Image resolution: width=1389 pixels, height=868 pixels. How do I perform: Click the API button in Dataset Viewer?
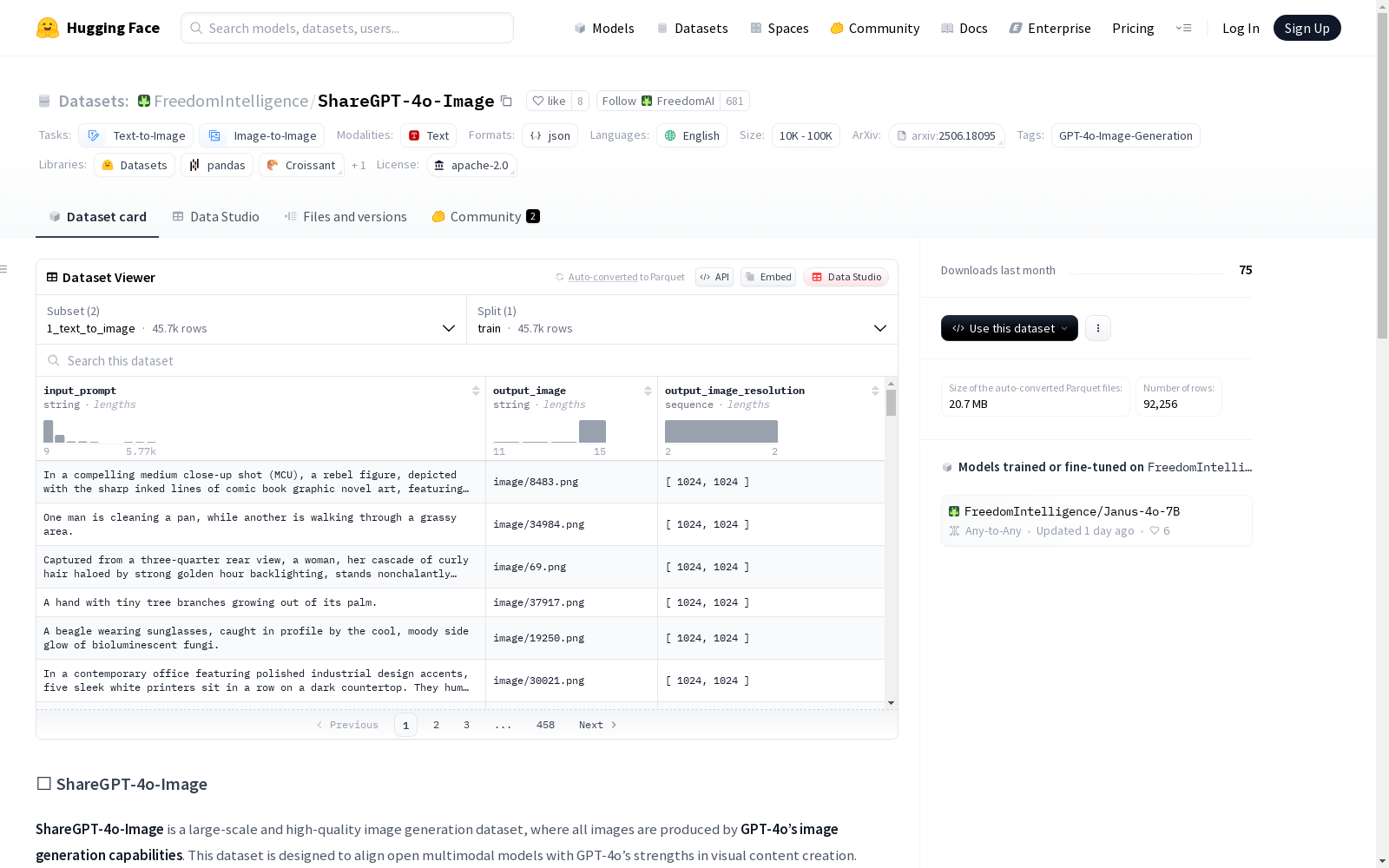pos(714,277)
